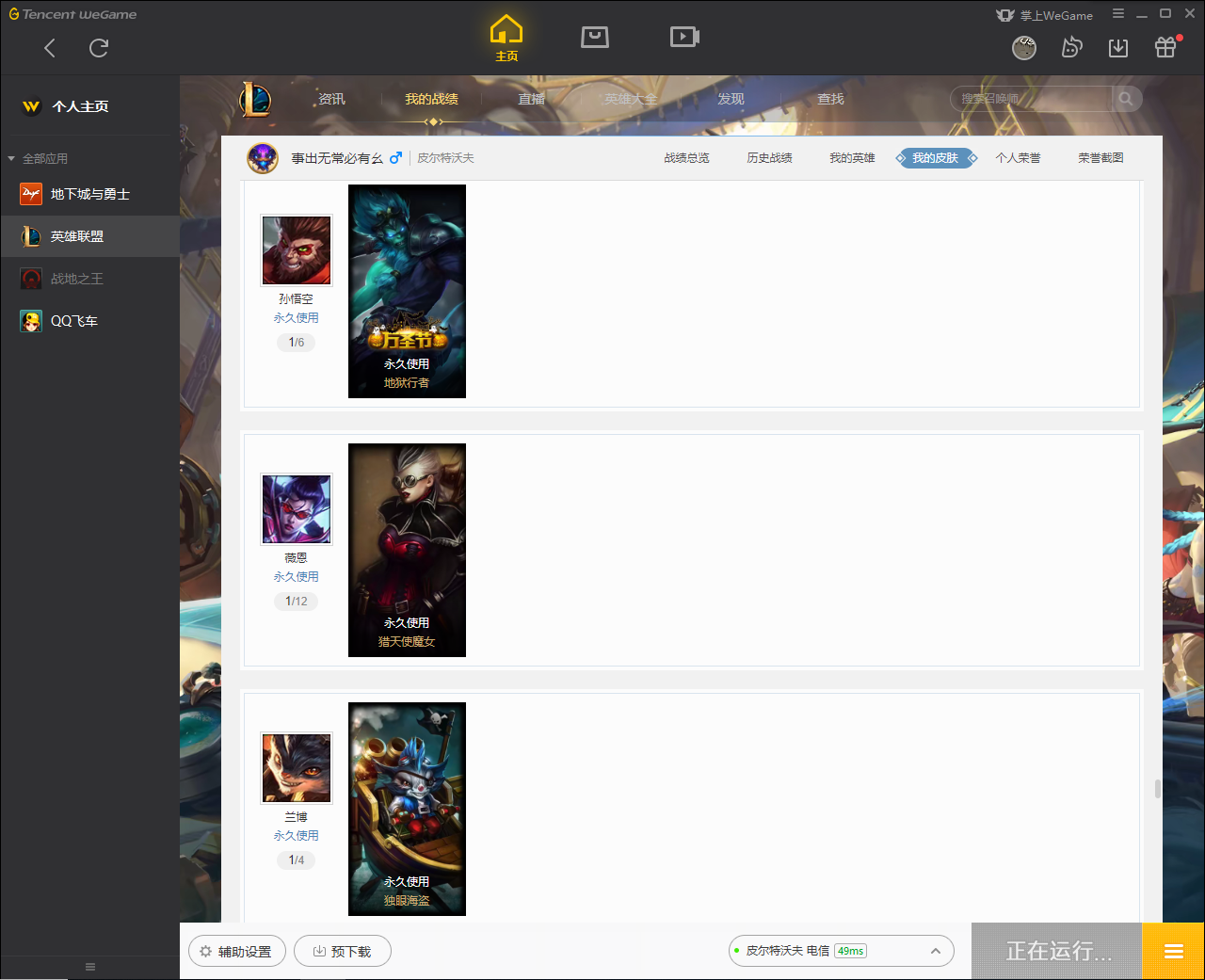Switch to 我的英雄 subtab

[852, 158]
